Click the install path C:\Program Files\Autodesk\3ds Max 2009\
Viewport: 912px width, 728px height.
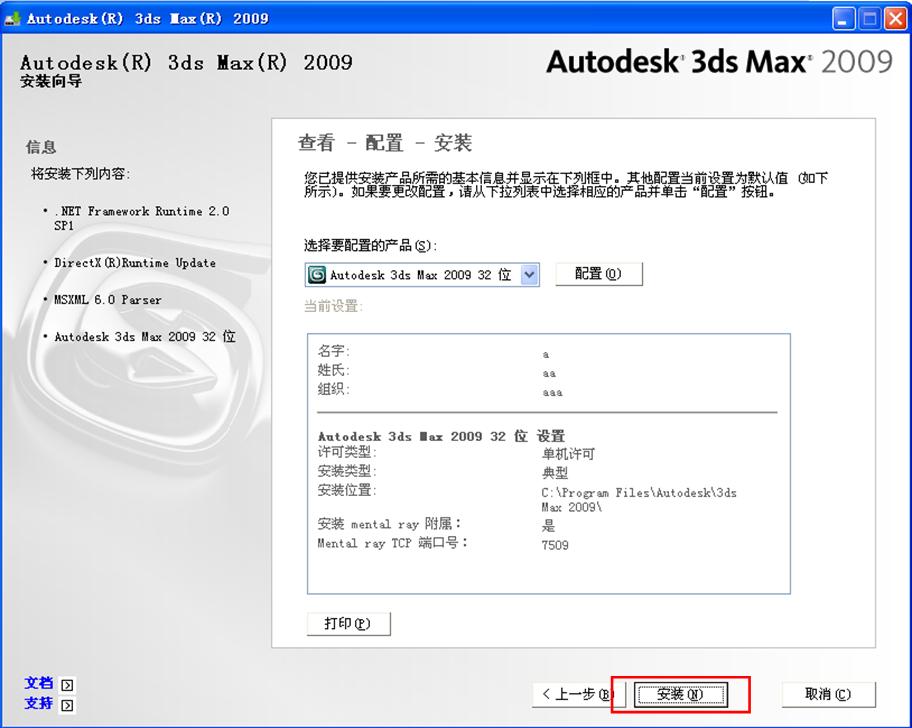point(639,499)
